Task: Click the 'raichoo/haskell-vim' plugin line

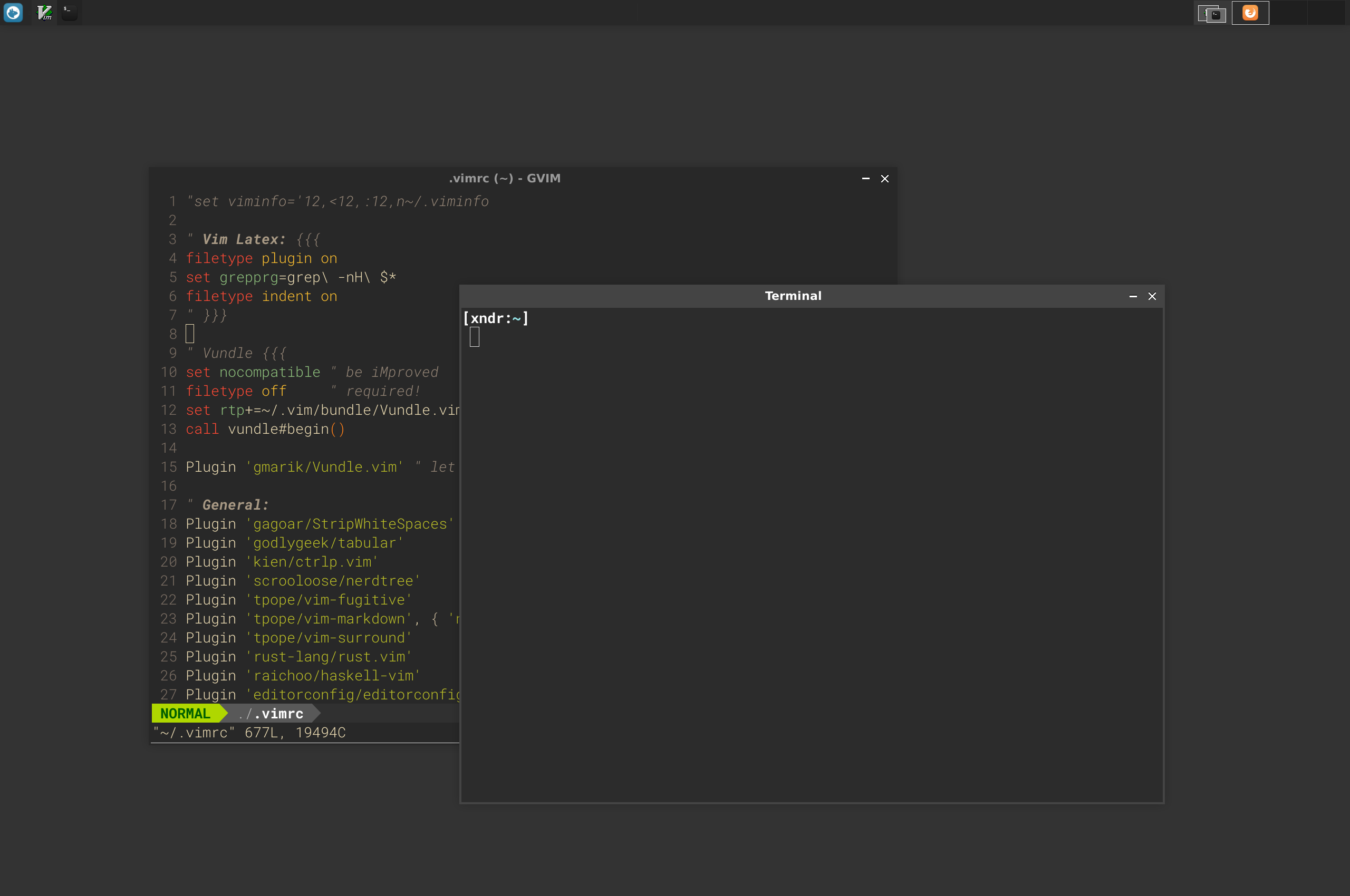Action: pyautogui.click(x=303, y=676)
